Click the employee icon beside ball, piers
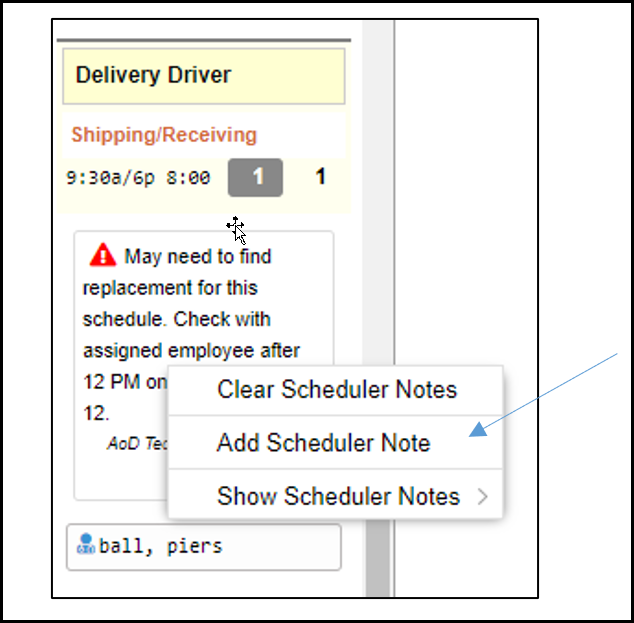The image size is (634, 623). pyautogui.click(x=85, y=543)
